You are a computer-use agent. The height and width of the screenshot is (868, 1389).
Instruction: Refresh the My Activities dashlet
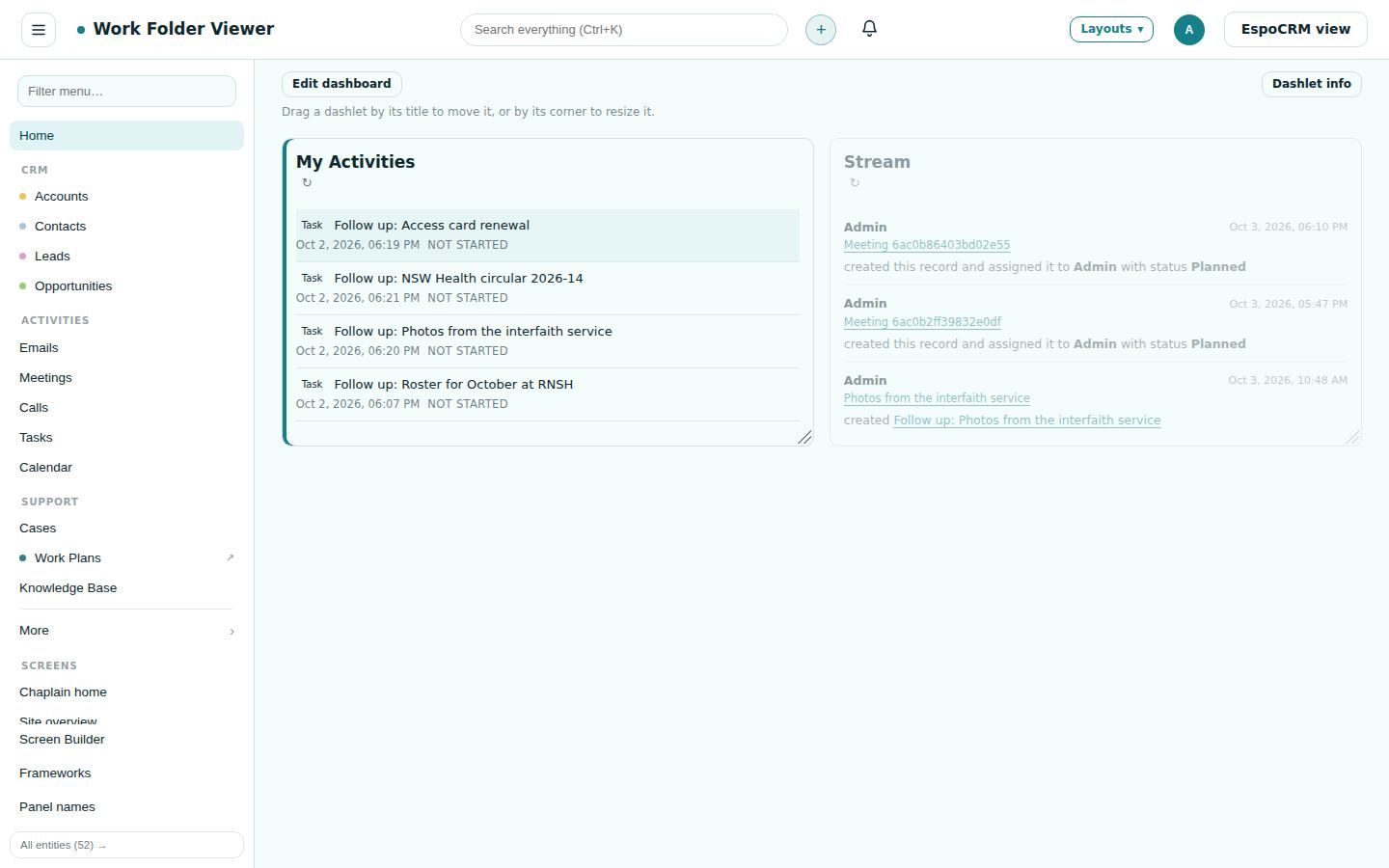307,182
